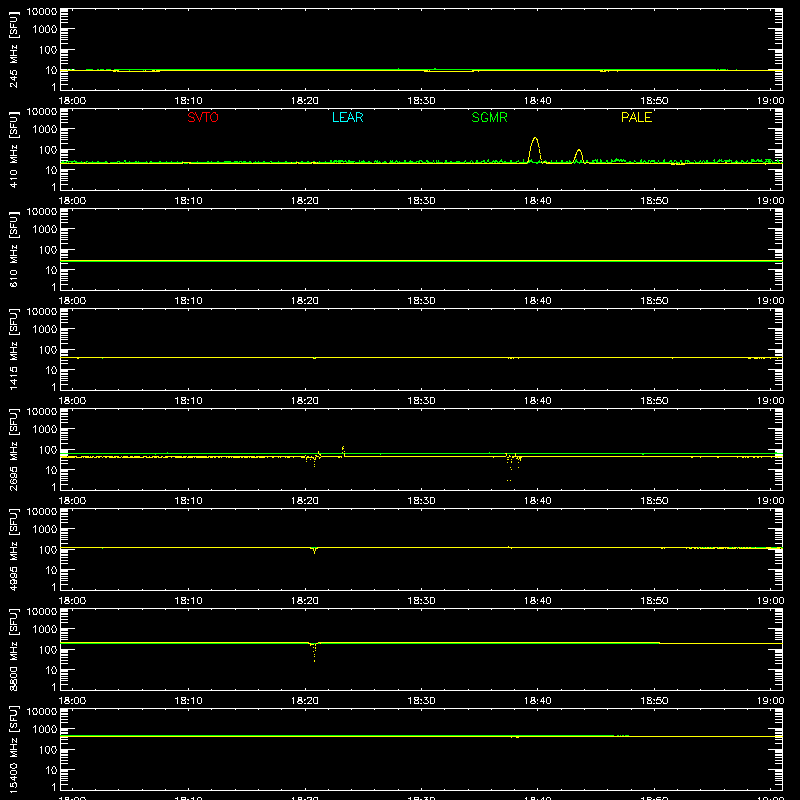Screen dimensions: 800x800
Task: Select the 4995 MHz [SFU] axis label
Action: click(13, 549)
